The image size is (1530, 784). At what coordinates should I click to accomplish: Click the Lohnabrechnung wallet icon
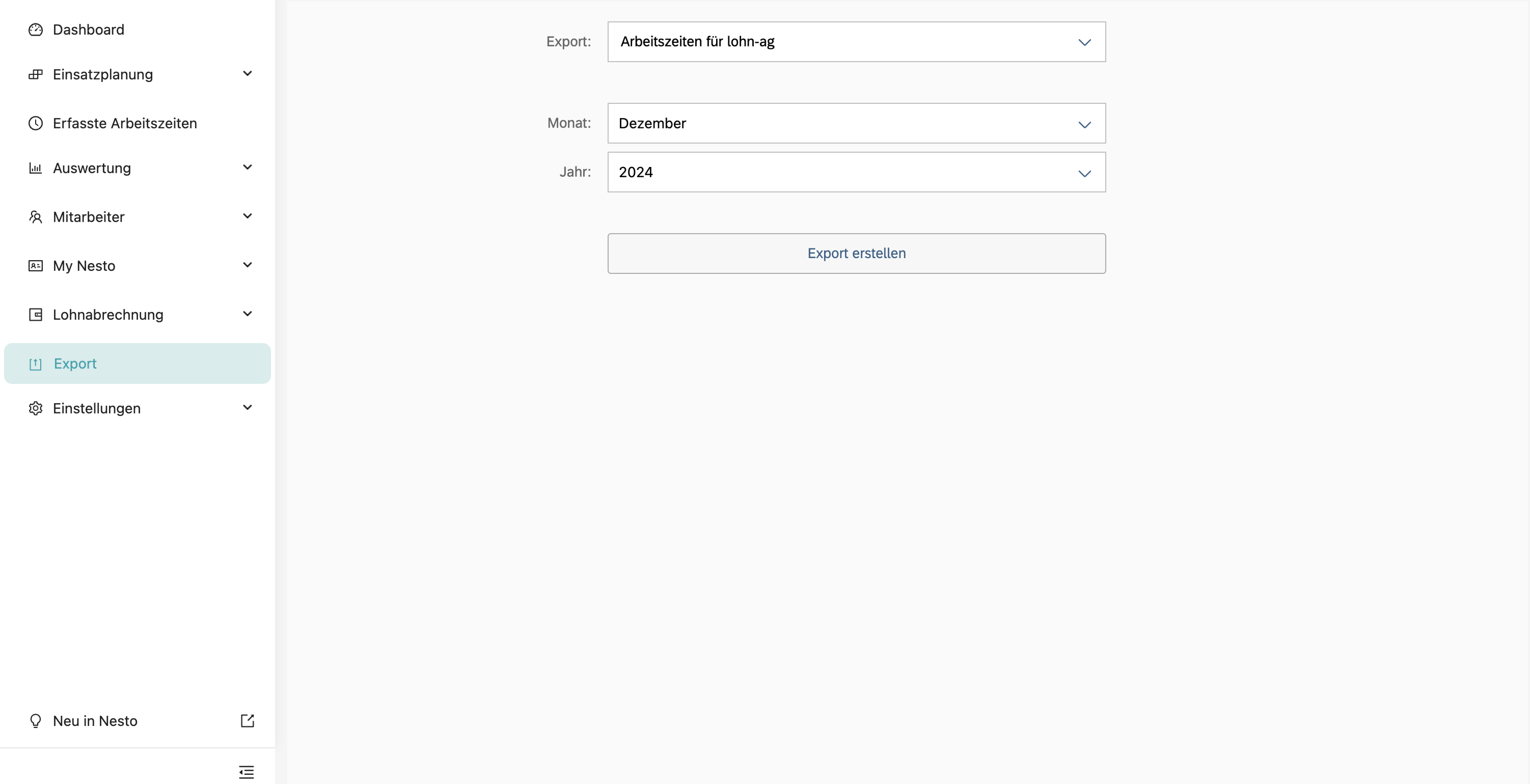pos(36,315)
